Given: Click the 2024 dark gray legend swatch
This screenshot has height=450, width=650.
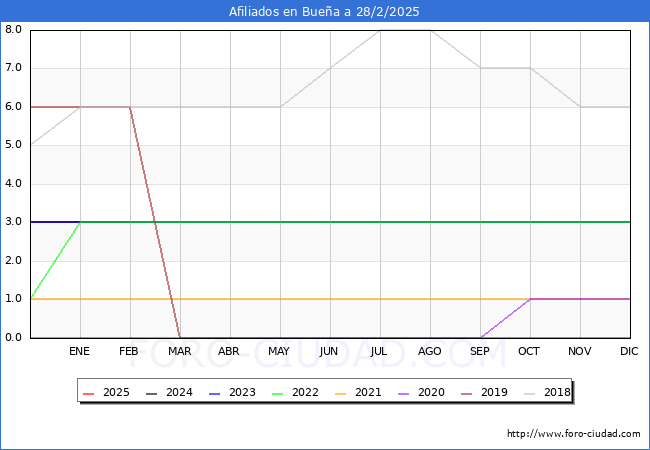Looking at the screenshot, I should [152, 393].
